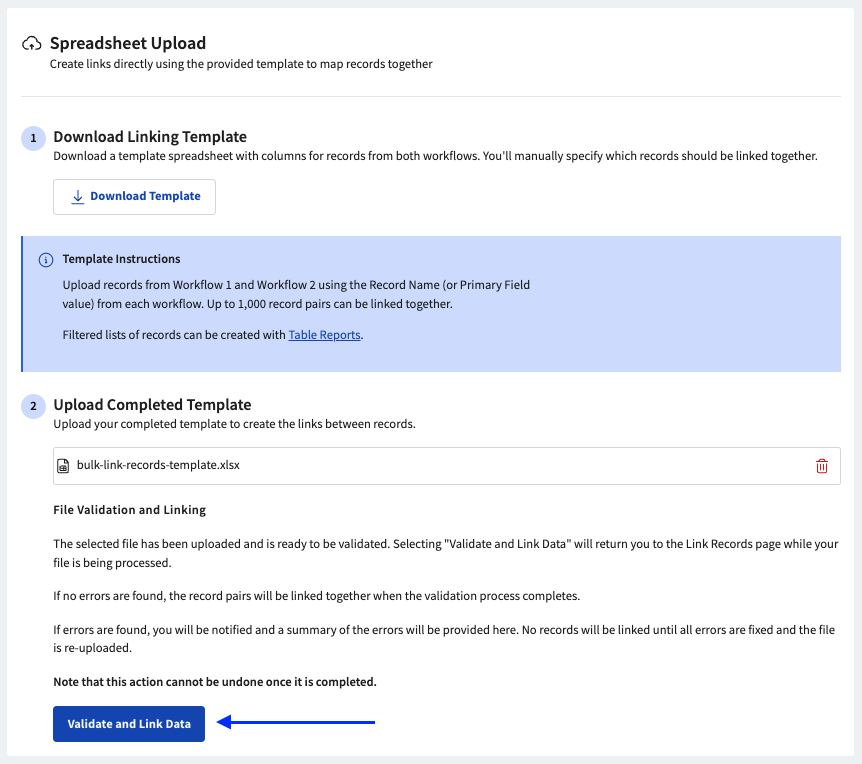Open the Table Reports link
Screen dimensions: 862x764
pos(324,336)
